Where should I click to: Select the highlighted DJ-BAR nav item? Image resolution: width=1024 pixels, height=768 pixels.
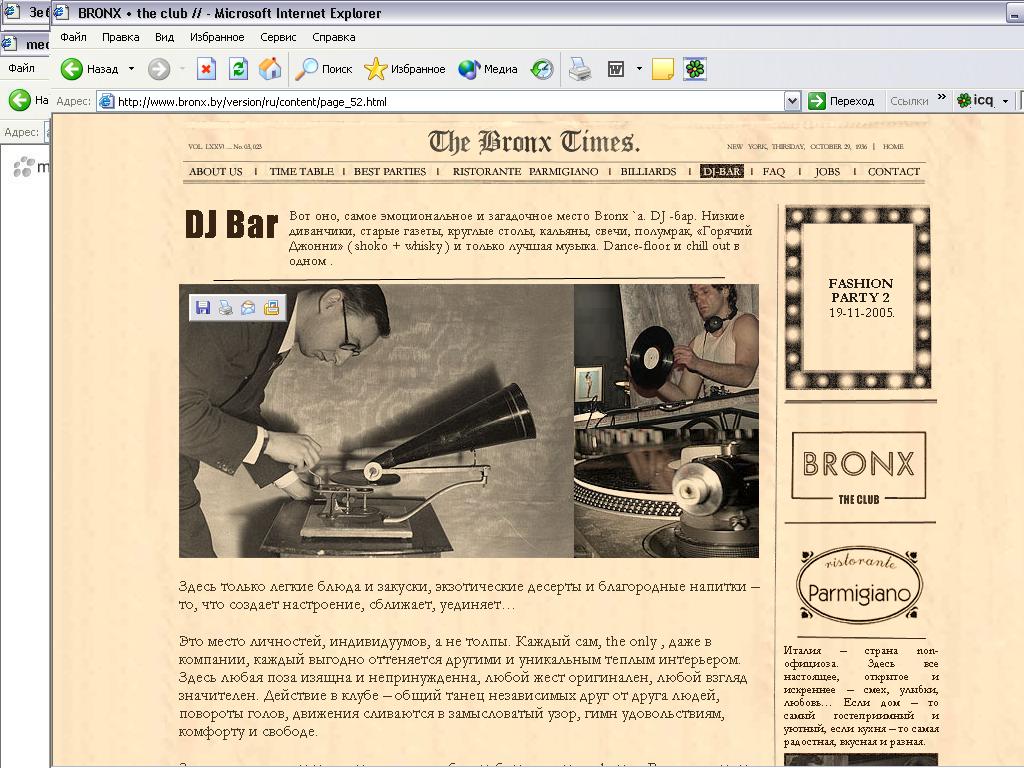click(x=722, y=171)
